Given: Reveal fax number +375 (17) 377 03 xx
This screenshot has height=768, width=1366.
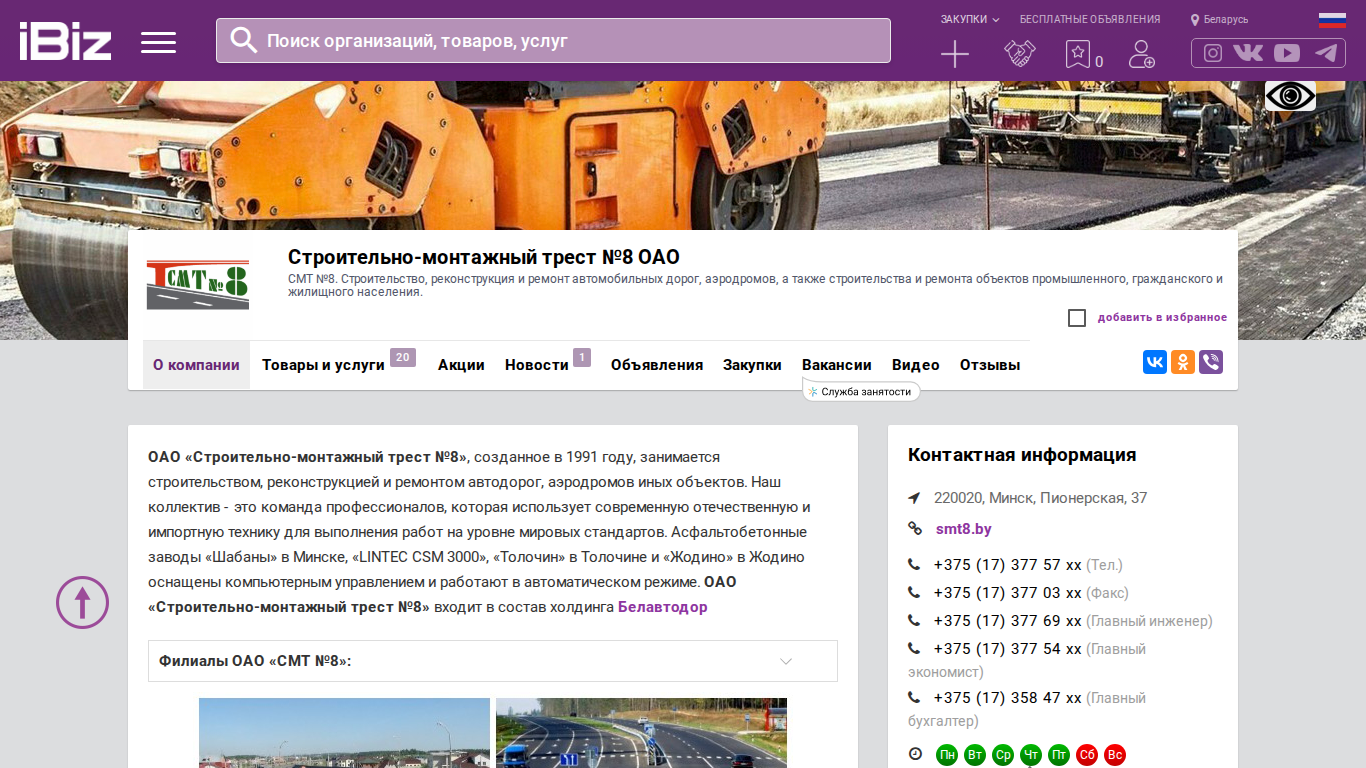Looking at the screenshot, I should (x=1008, y=593).
